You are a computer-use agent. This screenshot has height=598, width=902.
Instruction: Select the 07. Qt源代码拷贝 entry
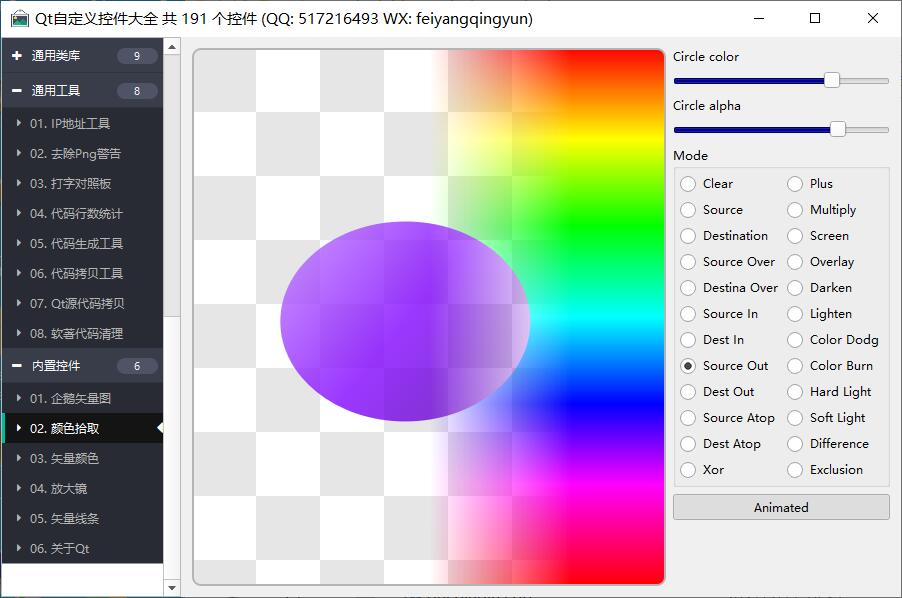[x=77, y=304]
